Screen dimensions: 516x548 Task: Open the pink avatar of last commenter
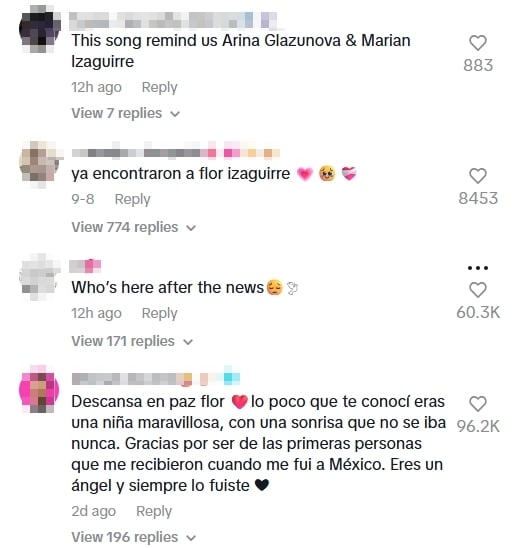click(x=39, y=389)
